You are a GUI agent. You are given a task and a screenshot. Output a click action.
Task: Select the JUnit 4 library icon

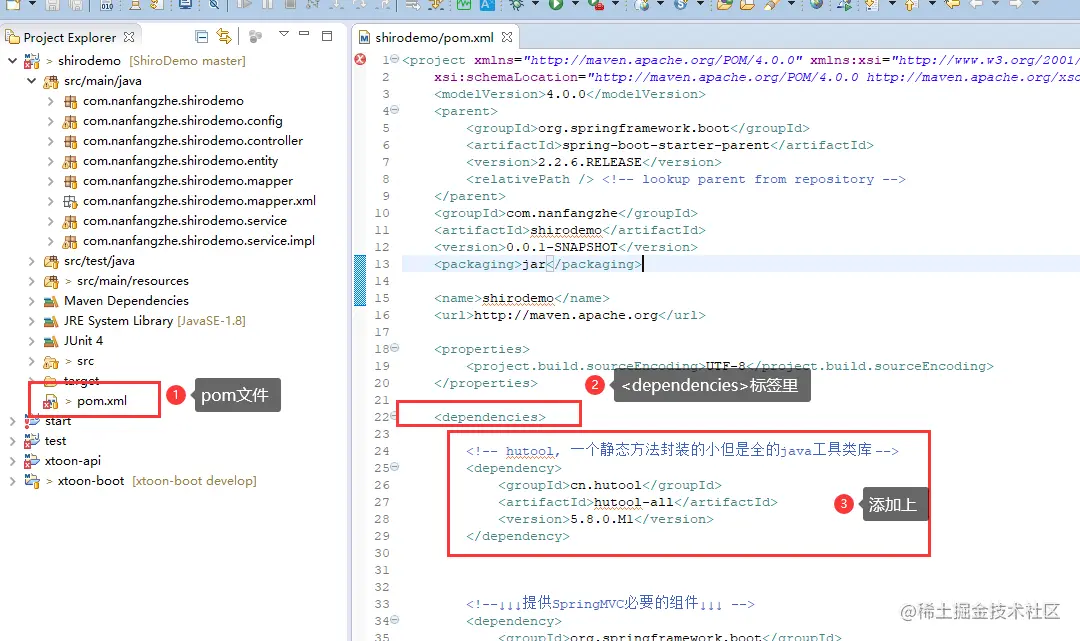tap(51, 341)
